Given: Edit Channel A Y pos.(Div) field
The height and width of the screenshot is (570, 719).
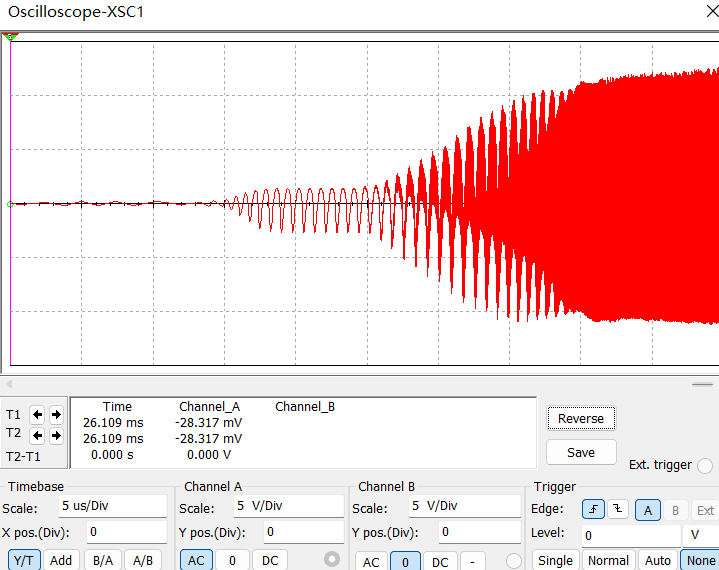Looking at the screenshot, I should tap(304, 532).
